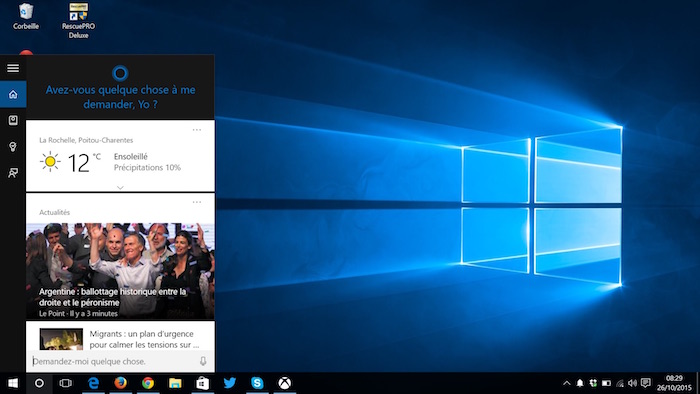700x394 pixels.
Task: Open File Explorer from taskbar
Action: (x=175, y=383)
